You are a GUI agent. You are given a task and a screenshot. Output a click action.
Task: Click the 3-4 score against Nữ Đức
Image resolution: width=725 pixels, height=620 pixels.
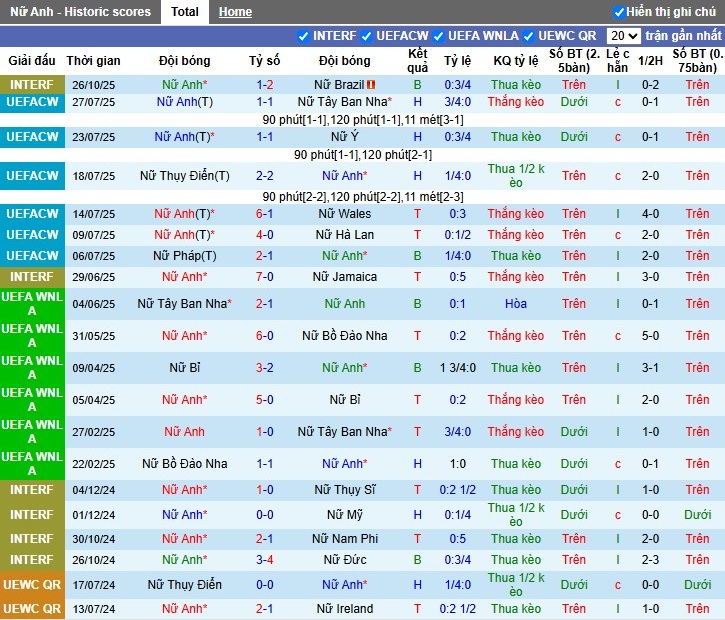265,560
